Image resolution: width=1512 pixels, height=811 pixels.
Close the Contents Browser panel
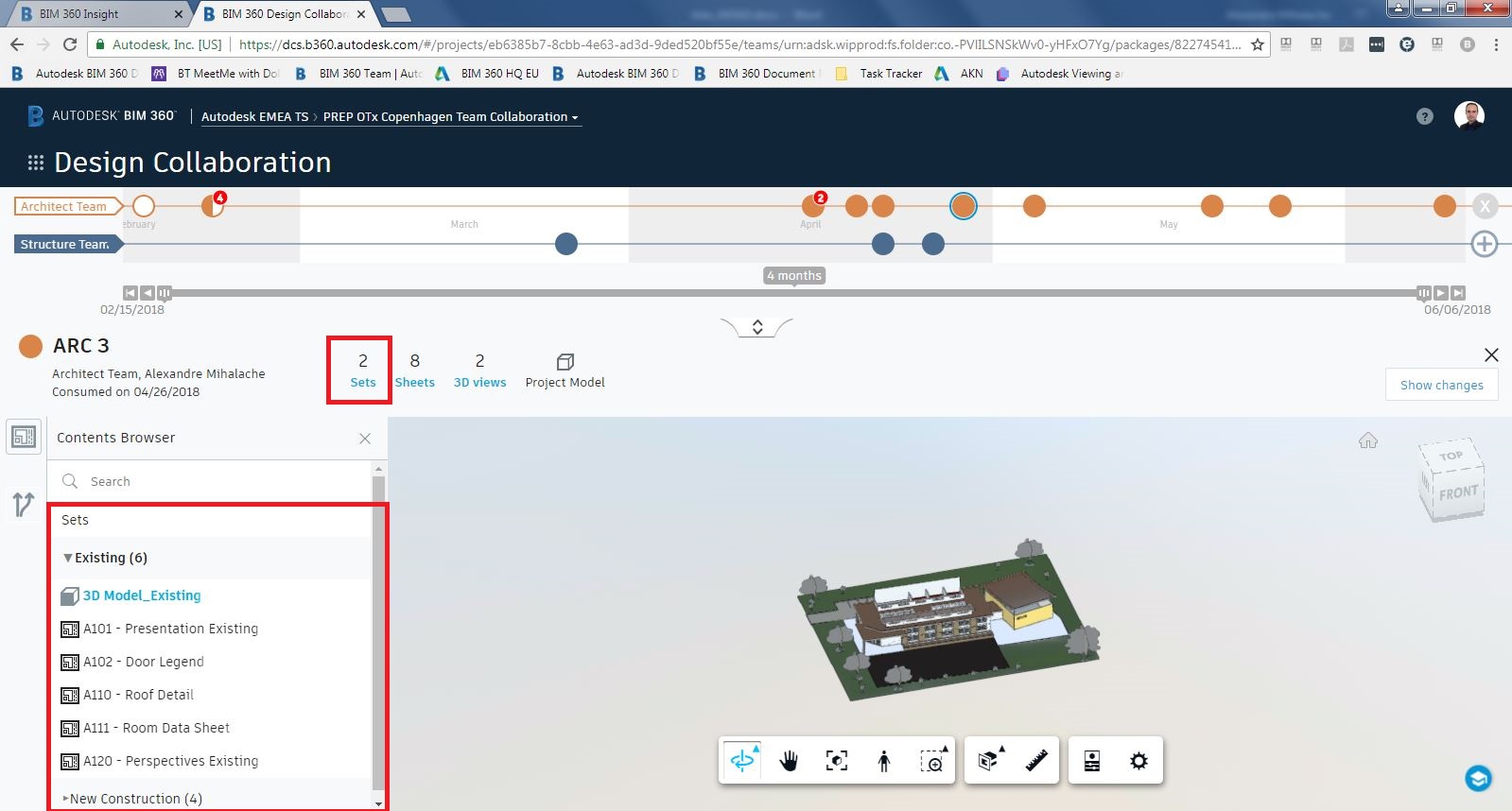[x=365, y=439]
